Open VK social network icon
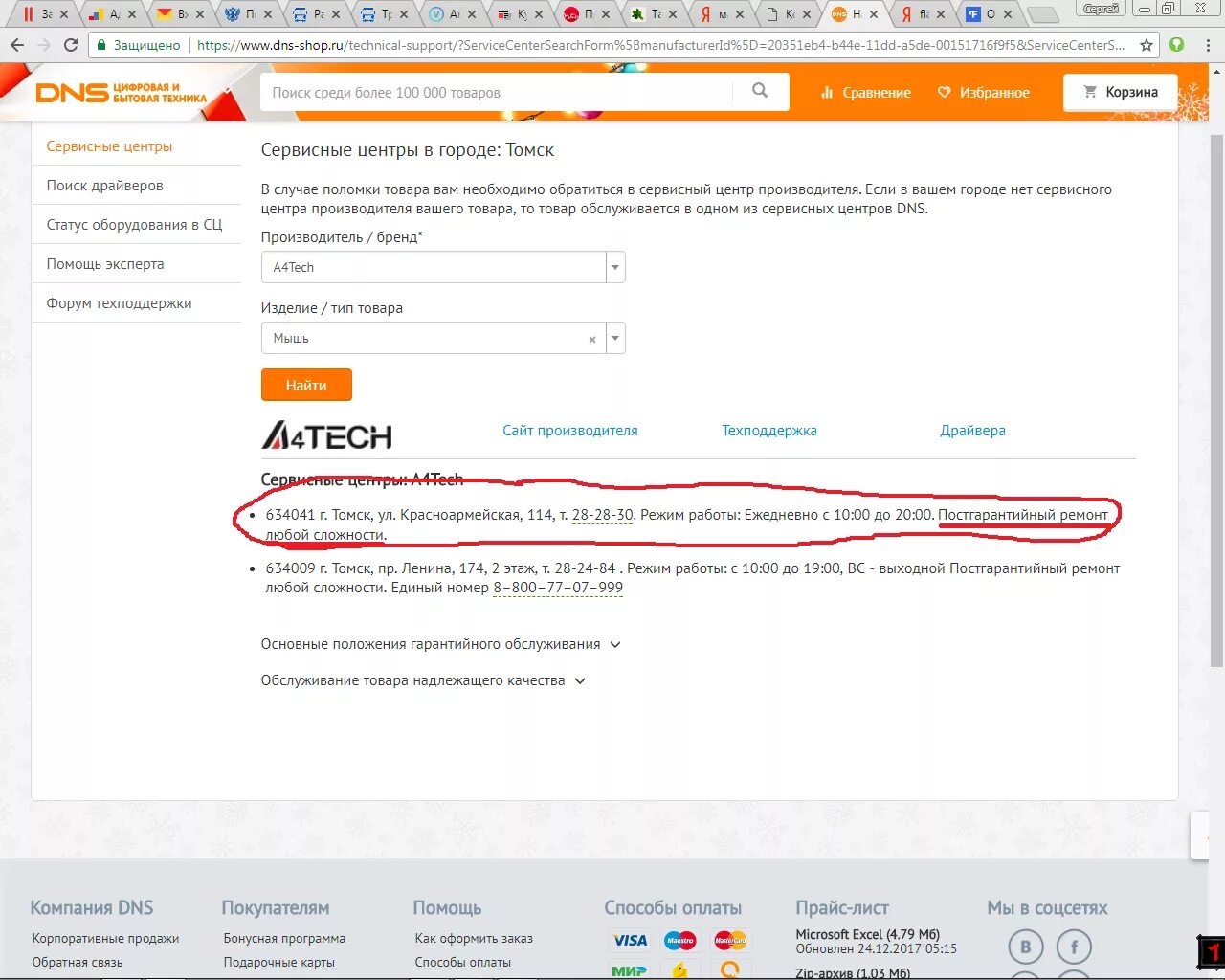 click(x=1026, y=947)
